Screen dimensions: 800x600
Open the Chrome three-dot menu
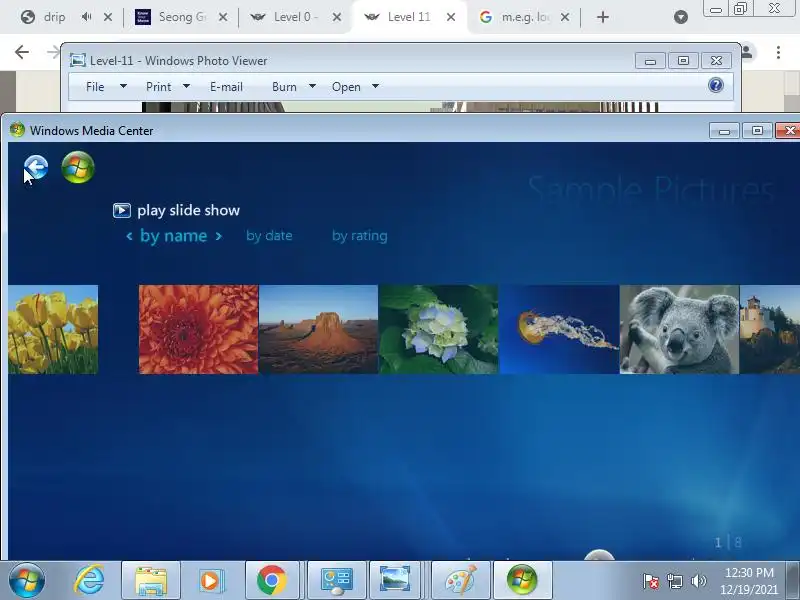(778, 52)
